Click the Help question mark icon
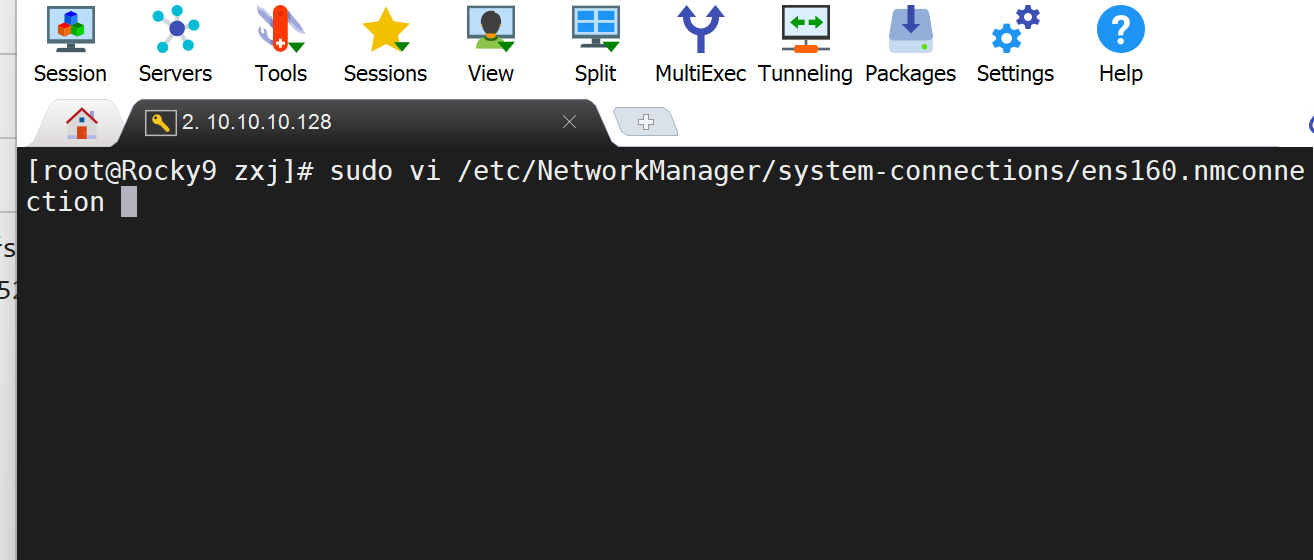1314x560 pixels. 1120,43
